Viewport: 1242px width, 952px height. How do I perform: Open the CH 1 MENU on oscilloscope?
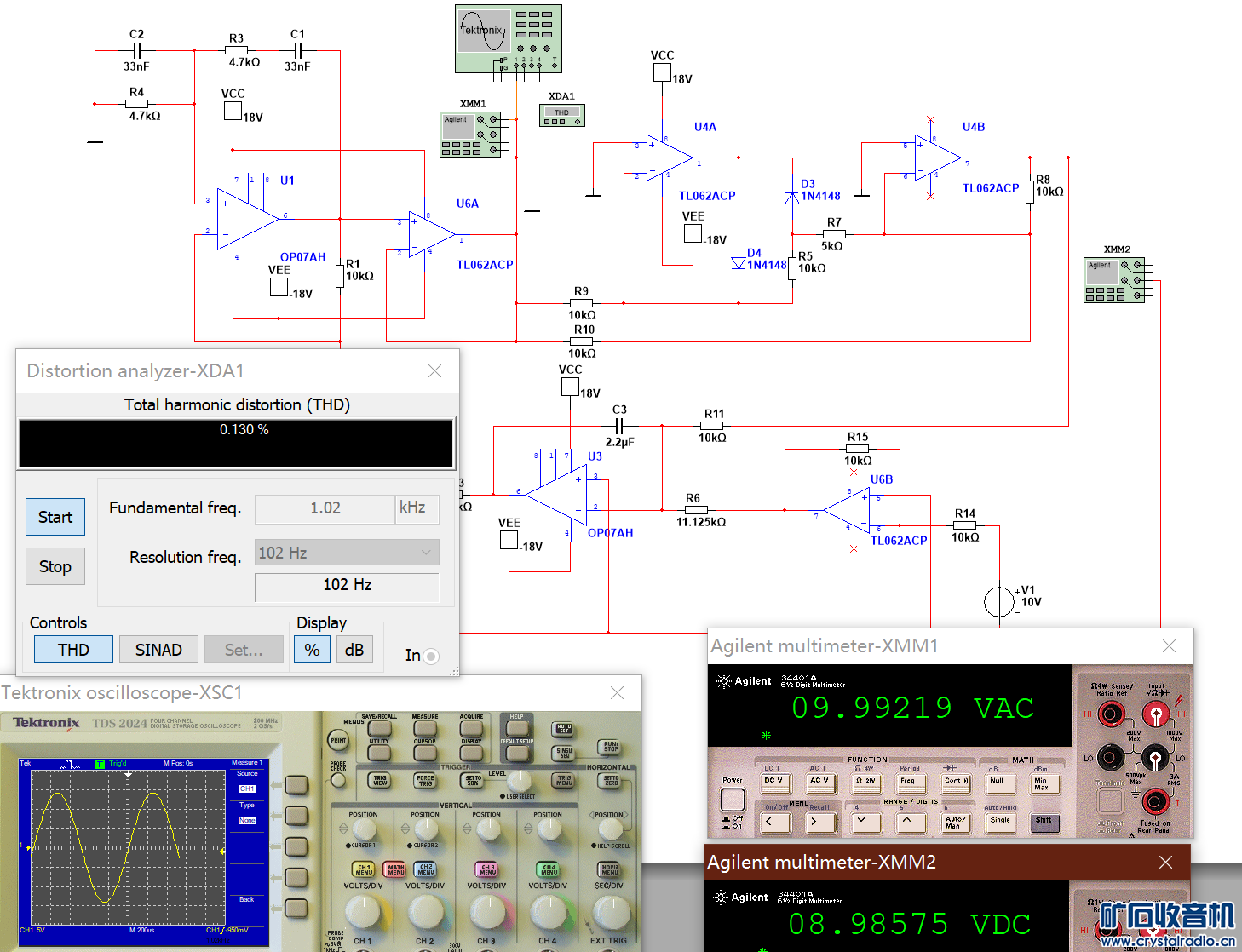tap(364, 869)
